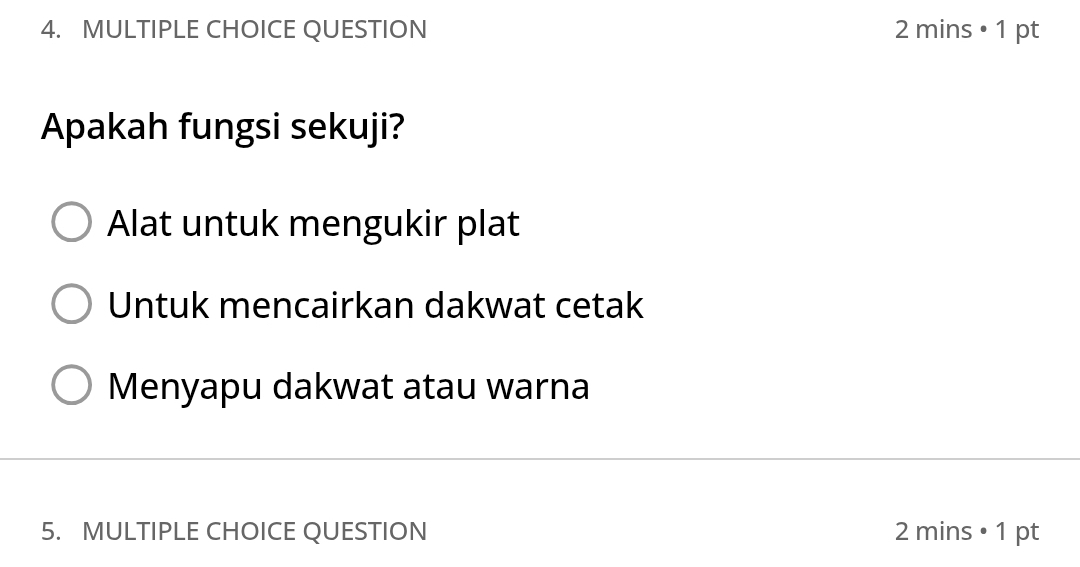Click question 4's 'MULTIPLE CHOICE QUESTION' label
Viewport: 1080px width, 567px height.
coord(254,30)
